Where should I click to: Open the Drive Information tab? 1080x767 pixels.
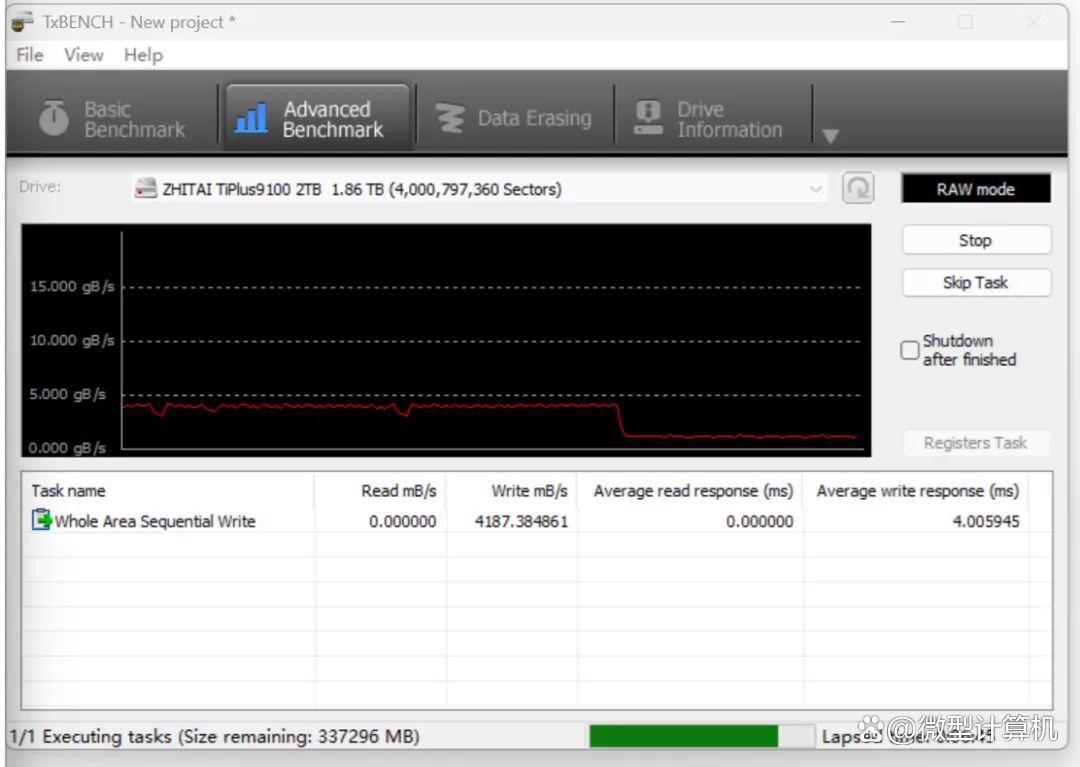(x=712, y=118)
